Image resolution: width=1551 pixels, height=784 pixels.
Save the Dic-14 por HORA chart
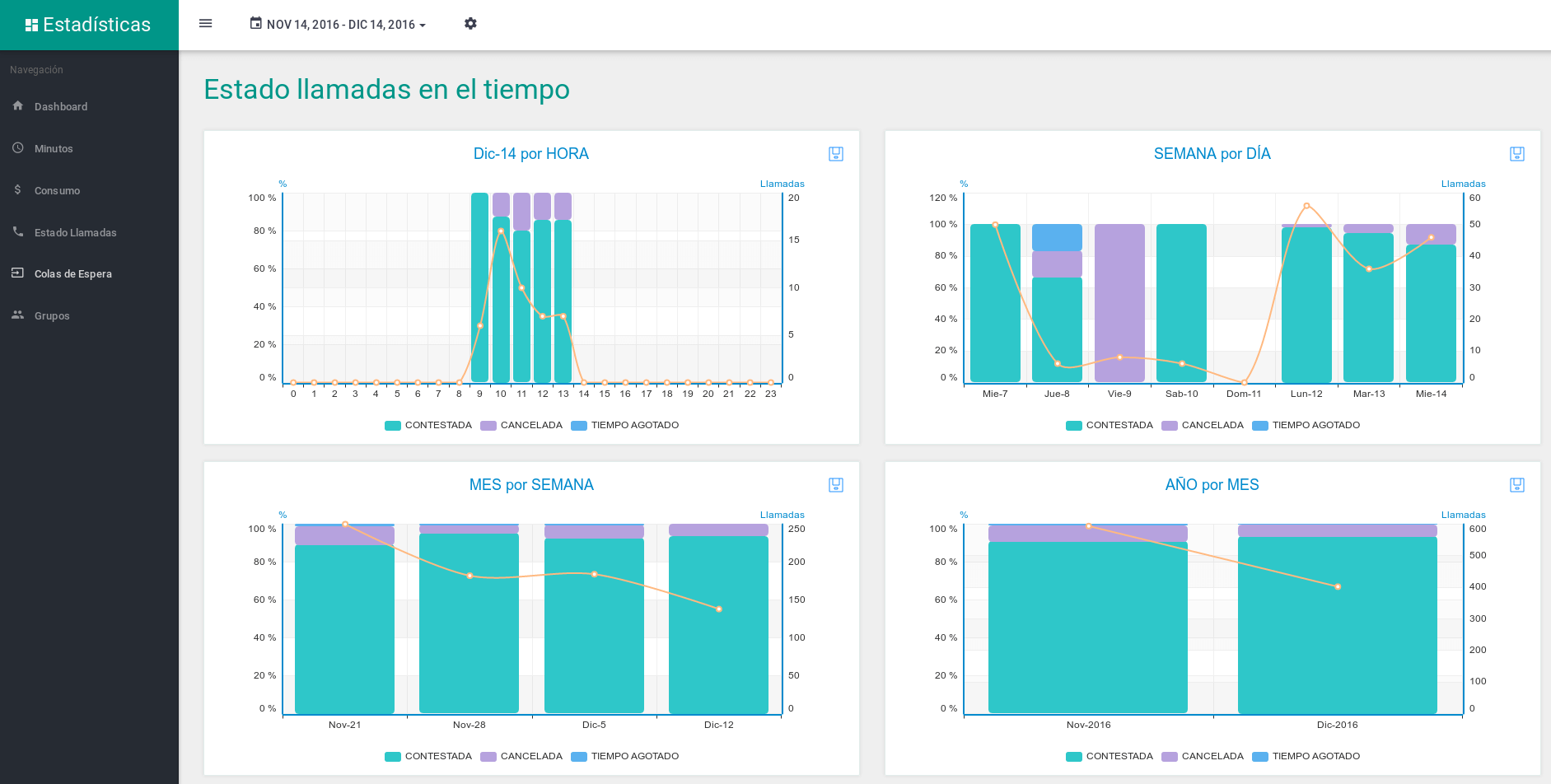(x=836, y=154)
